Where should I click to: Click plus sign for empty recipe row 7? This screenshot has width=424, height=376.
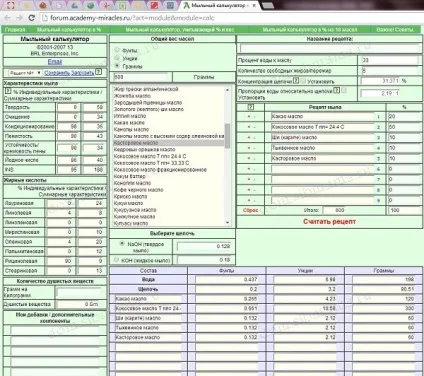point(249,180)
